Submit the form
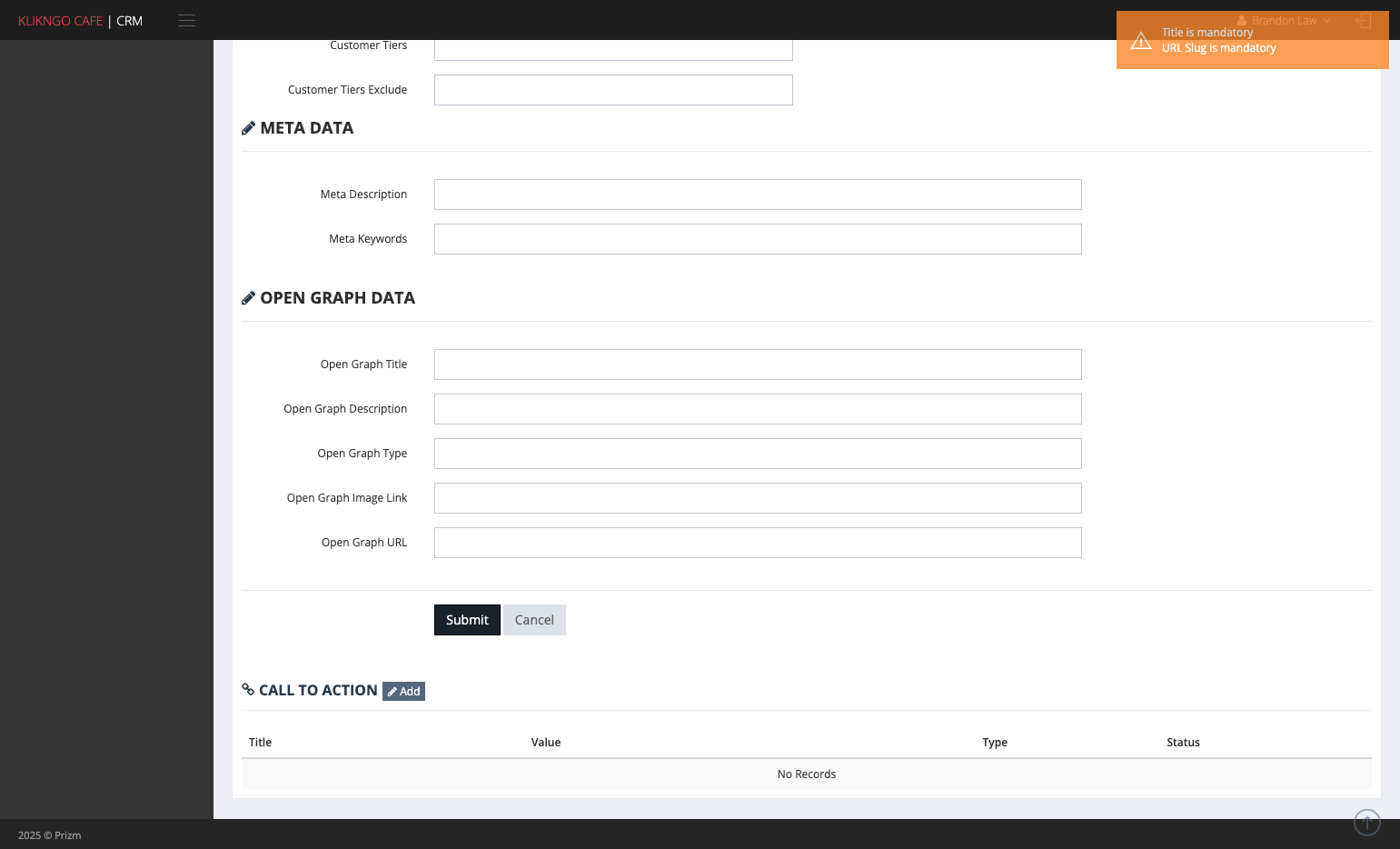Screen dimensions: 1400x849 click(467, 620)
